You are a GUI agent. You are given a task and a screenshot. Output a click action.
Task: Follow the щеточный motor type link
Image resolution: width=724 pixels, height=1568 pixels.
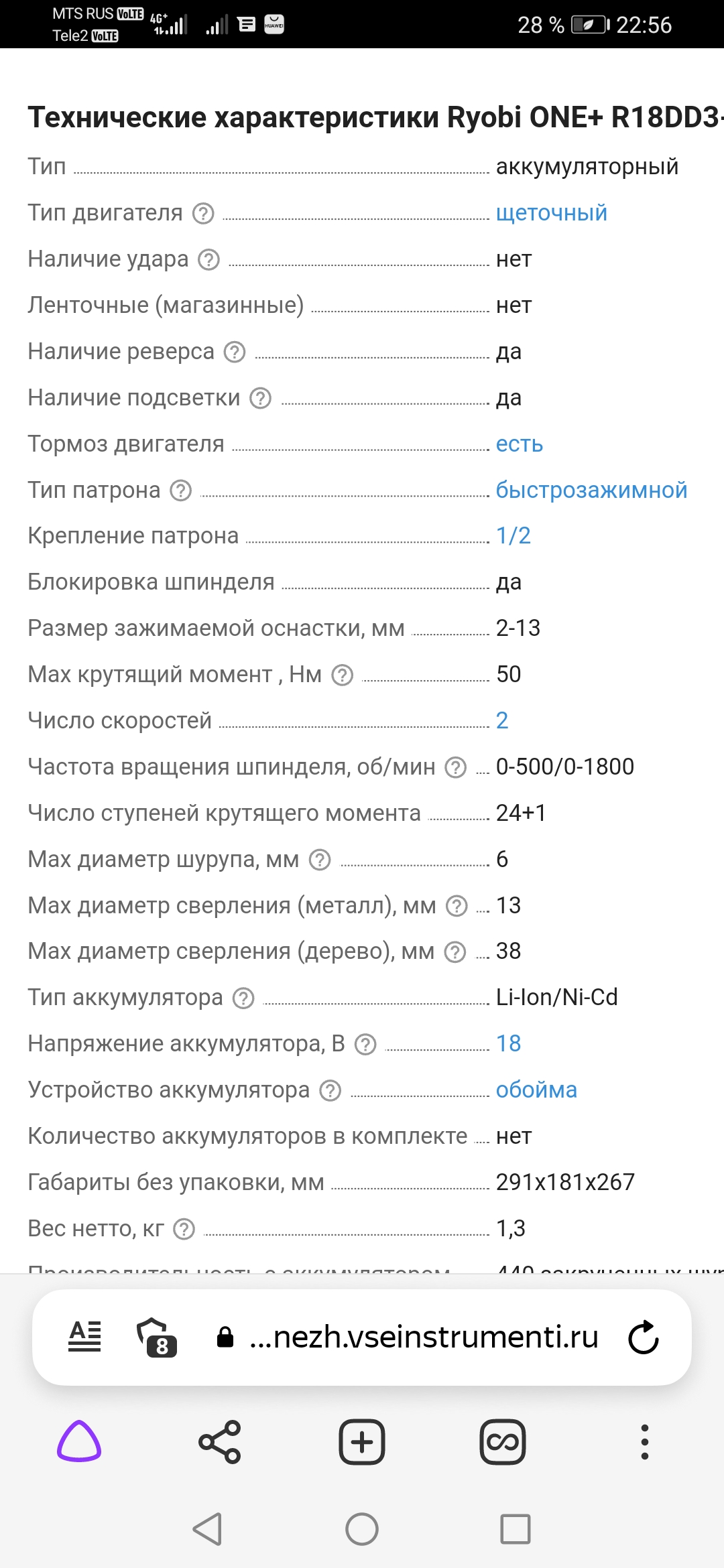pyautogui.click(x=550, y=213)
